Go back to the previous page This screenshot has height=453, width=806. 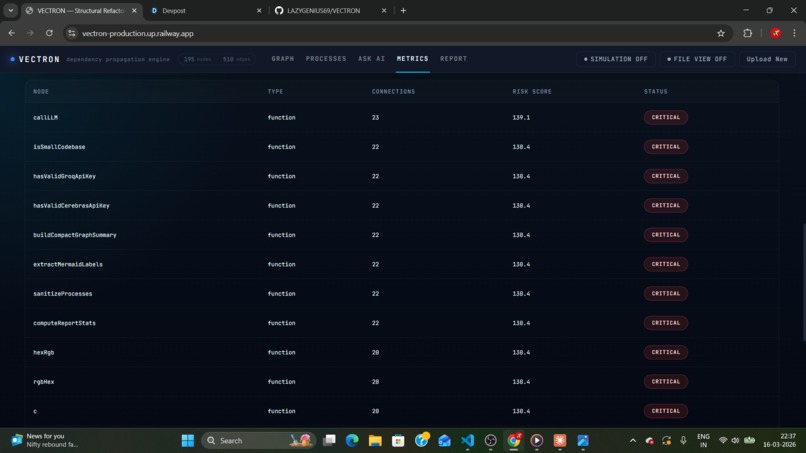pyautogui.click(x=12, y=33)
